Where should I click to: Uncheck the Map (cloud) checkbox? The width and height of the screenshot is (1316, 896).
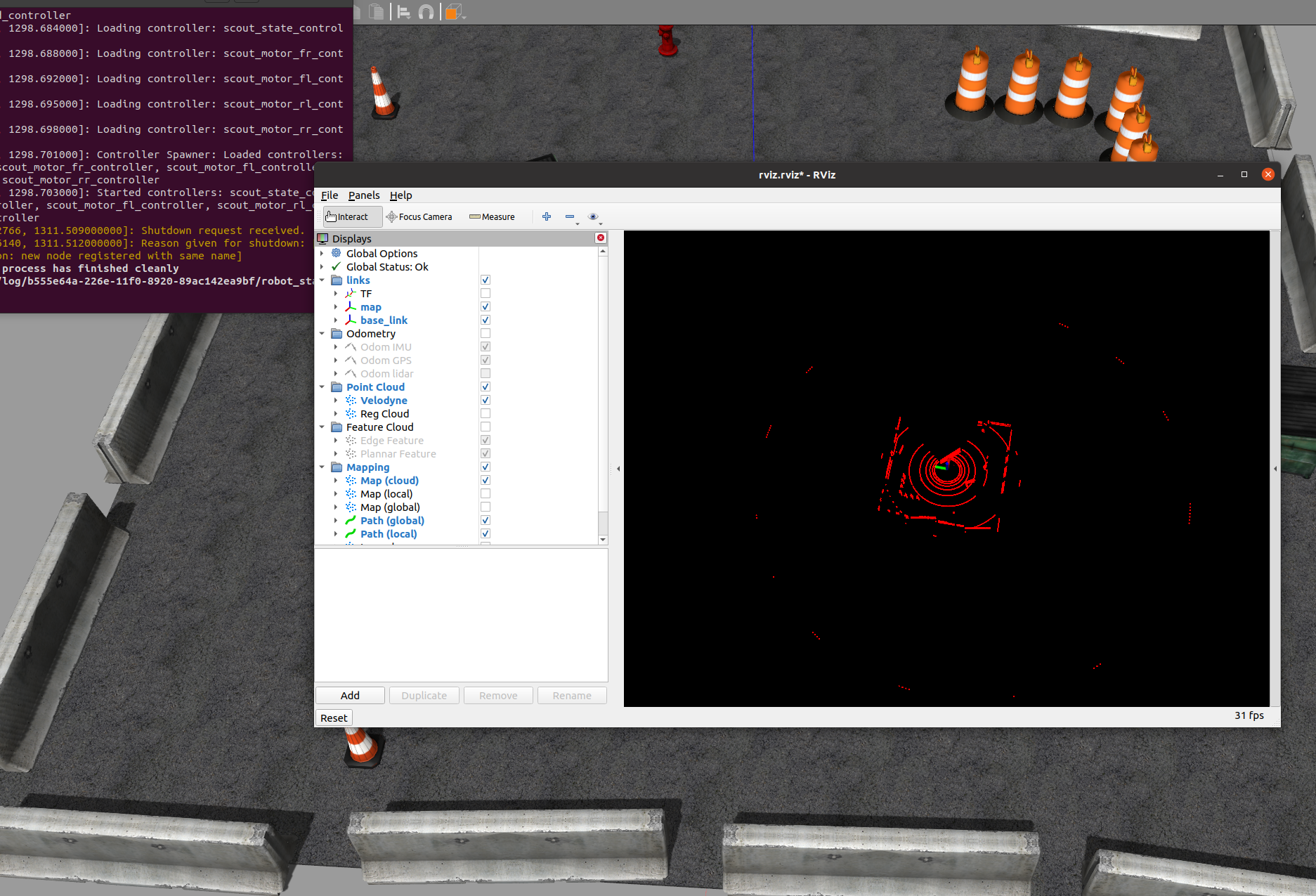point(486,480)
